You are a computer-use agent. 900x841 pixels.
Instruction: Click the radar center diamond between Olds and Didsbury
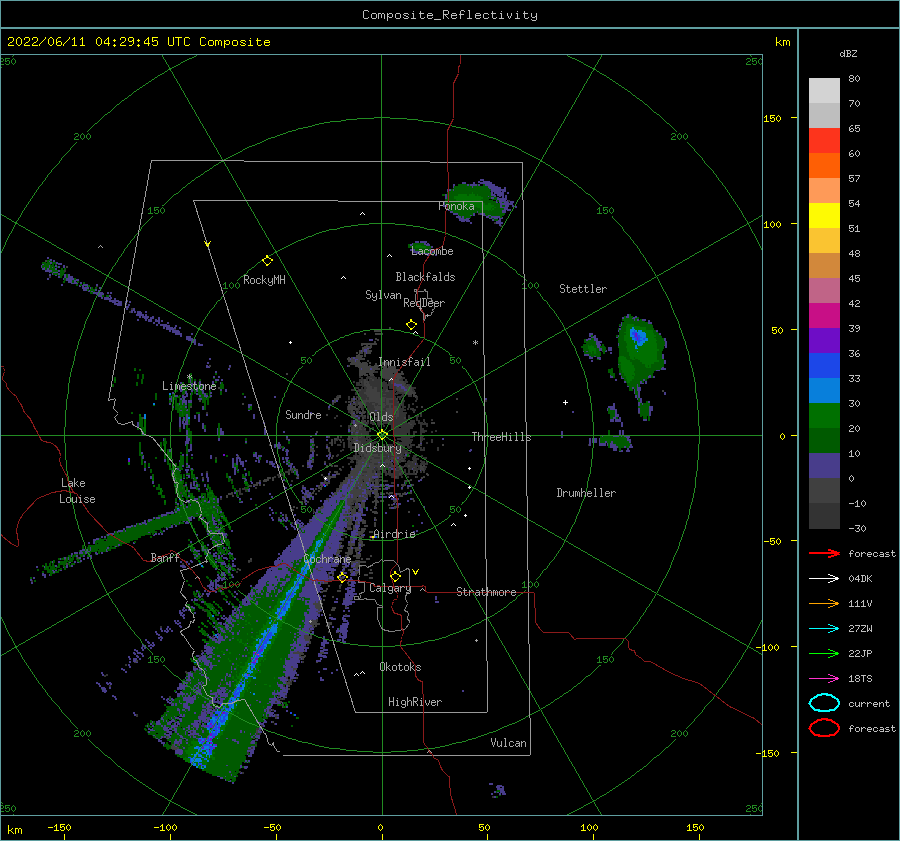click(x=382, y=435)
